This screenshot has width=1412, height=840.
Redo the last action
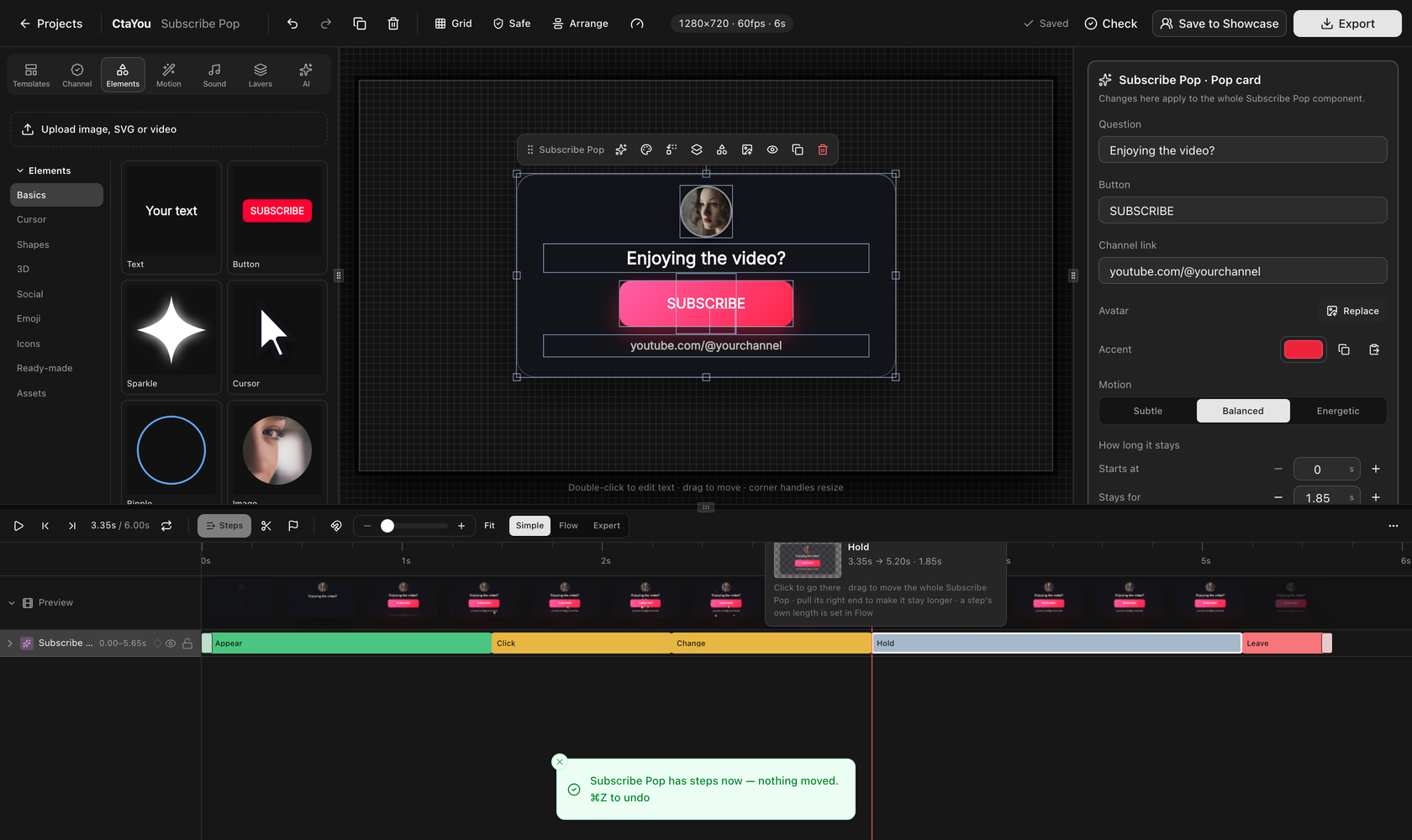tap(326, 24)
